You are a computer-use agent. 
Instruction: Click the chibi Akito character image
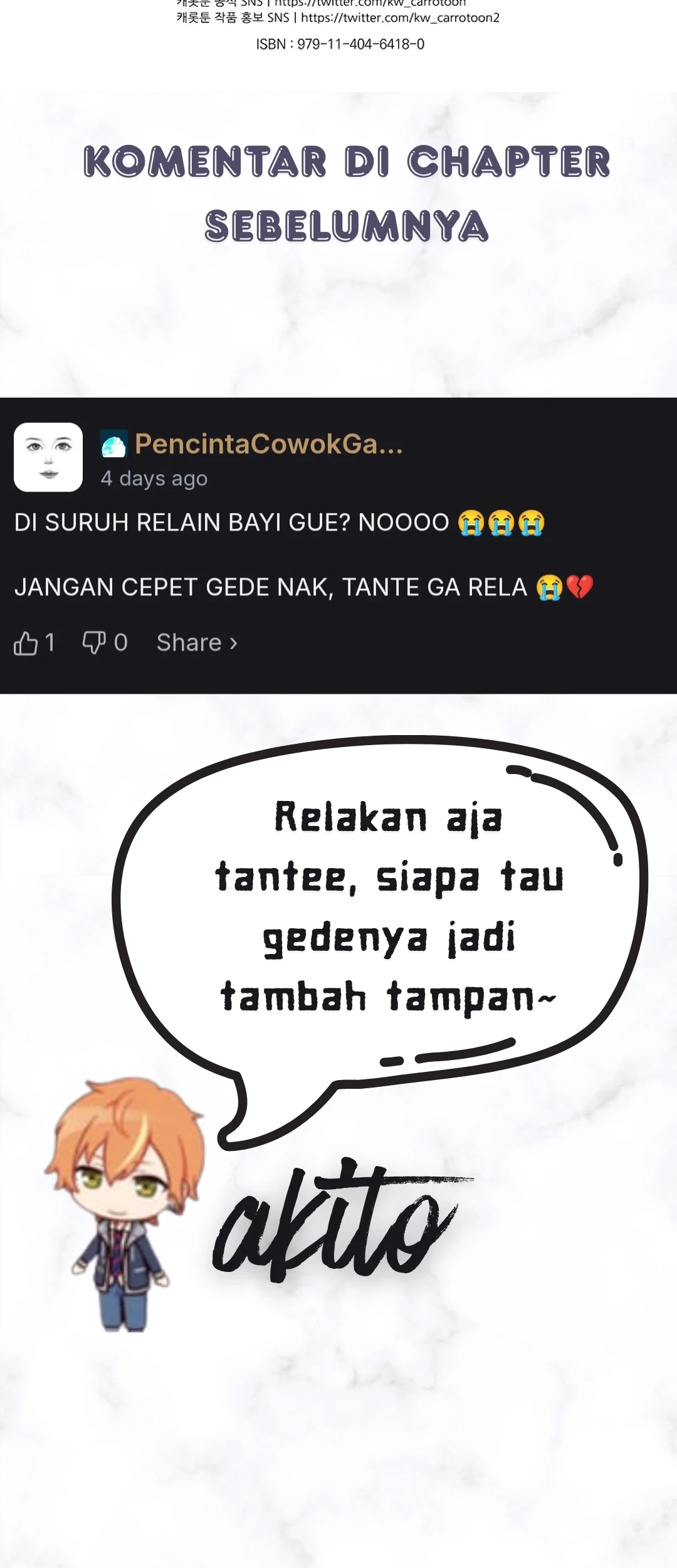tap(123, 1204)
